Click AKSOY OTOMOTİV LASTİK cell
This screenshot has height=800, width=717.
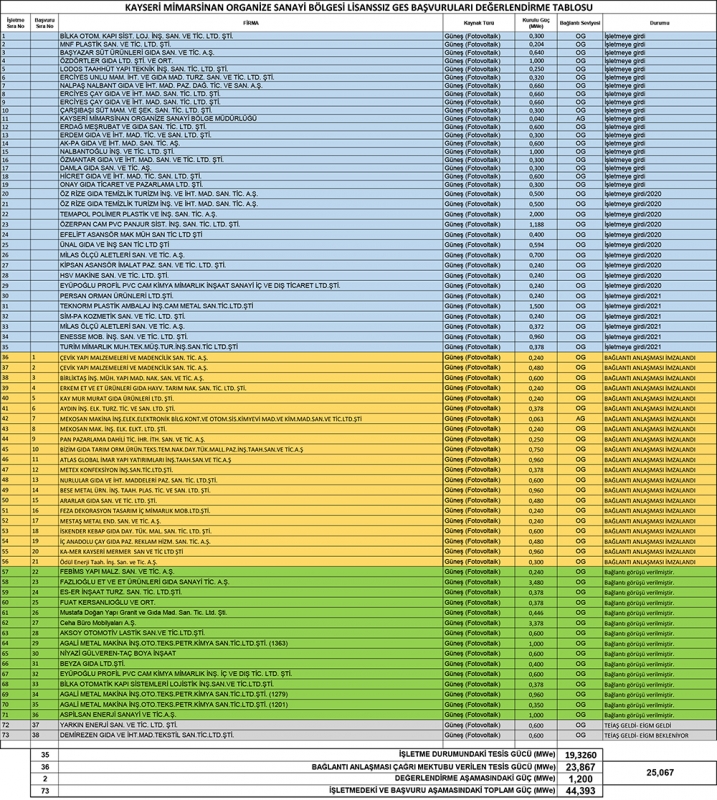[x=251, y=633]
